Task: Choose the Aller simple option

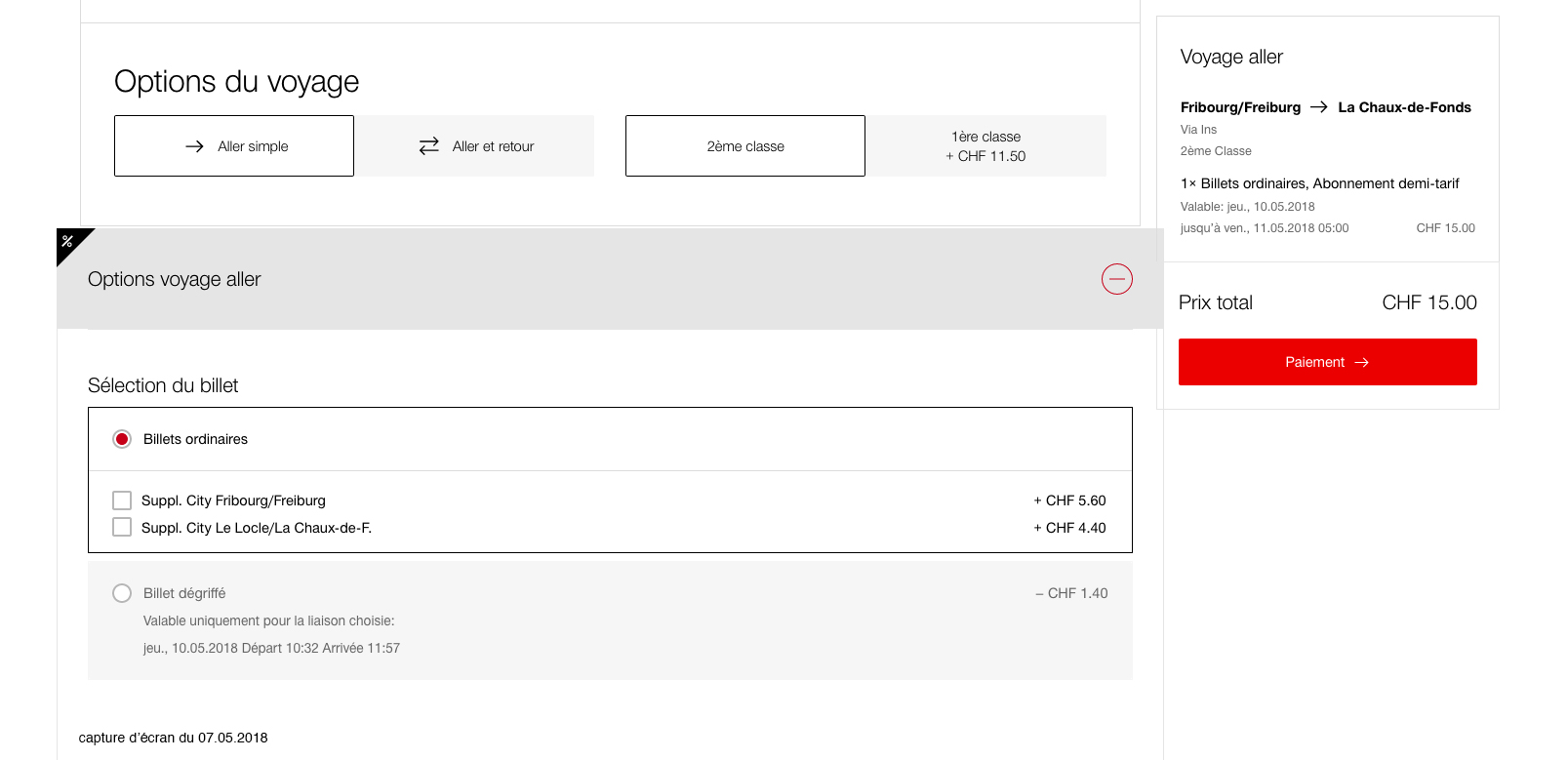Action: (x=234, y=146)
